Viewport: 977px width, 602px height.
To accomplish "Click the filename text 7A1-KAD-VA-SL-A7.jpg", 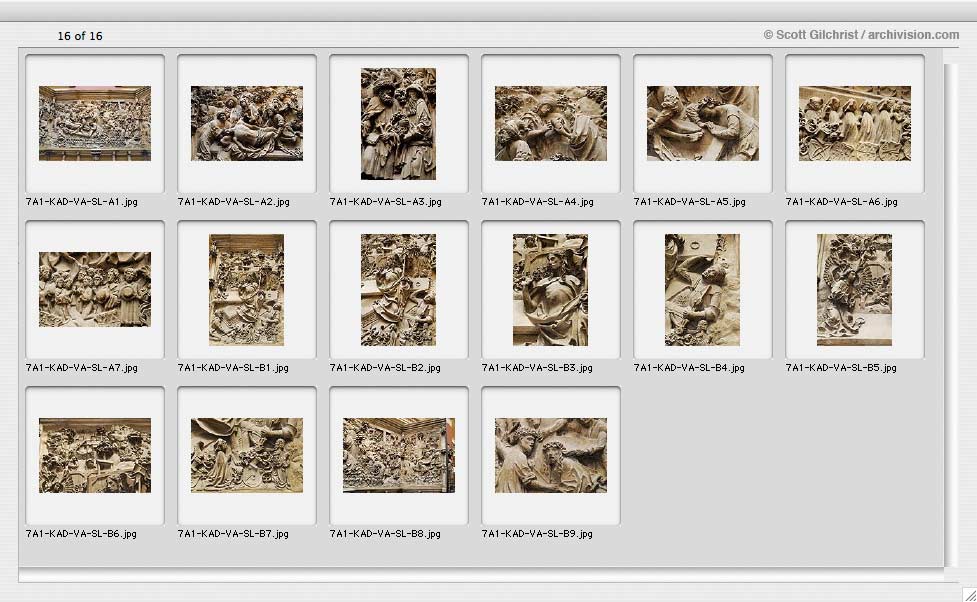I will coord(82,368).
